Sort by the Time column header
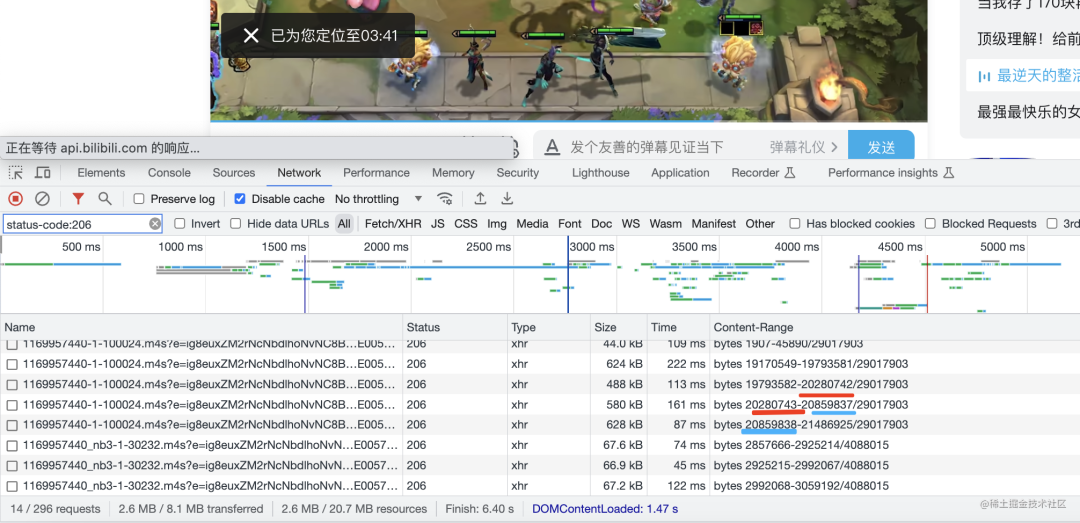 coord(678,327)
